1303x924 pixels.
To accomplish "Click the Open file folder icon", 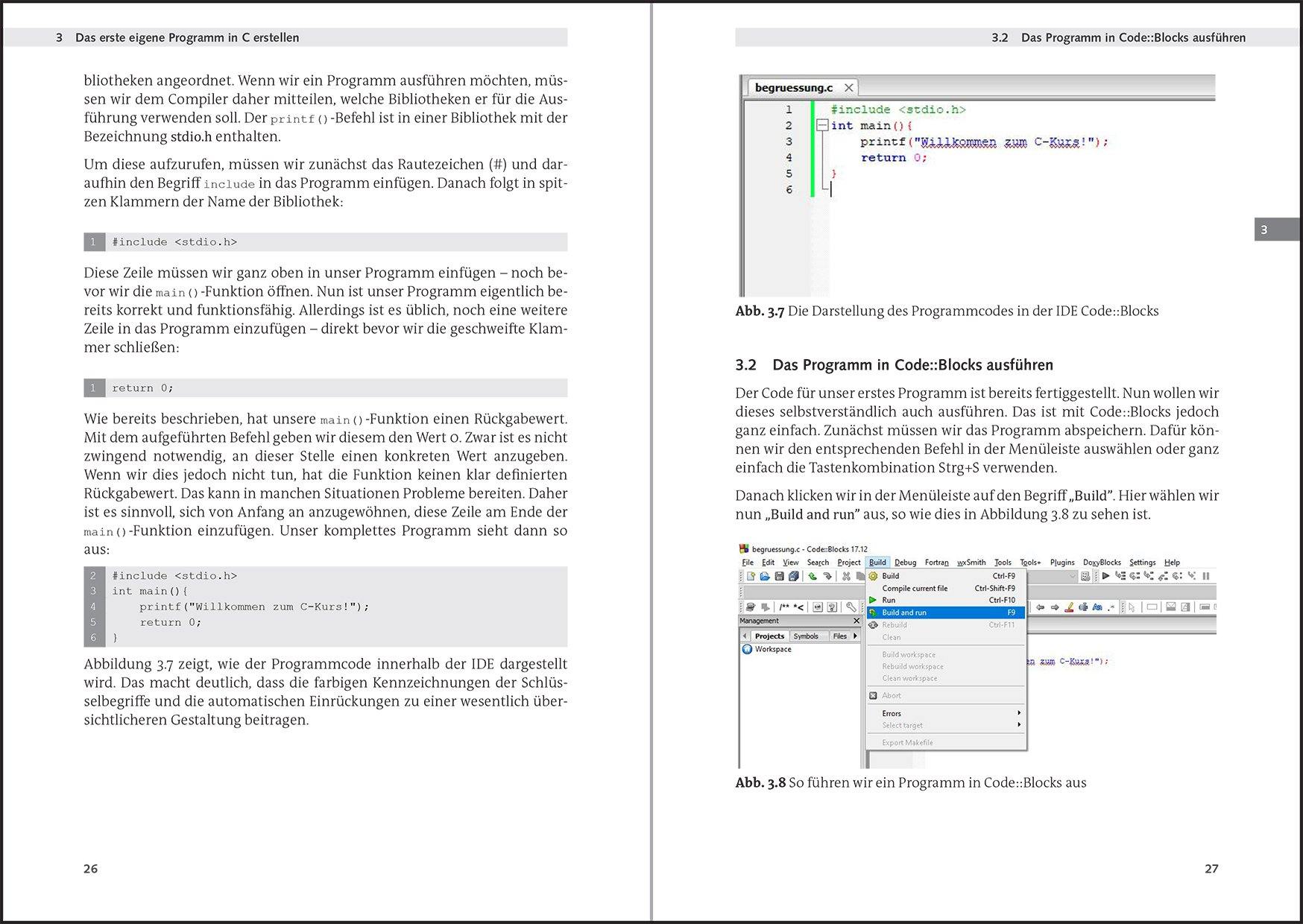I will point(765,576).
